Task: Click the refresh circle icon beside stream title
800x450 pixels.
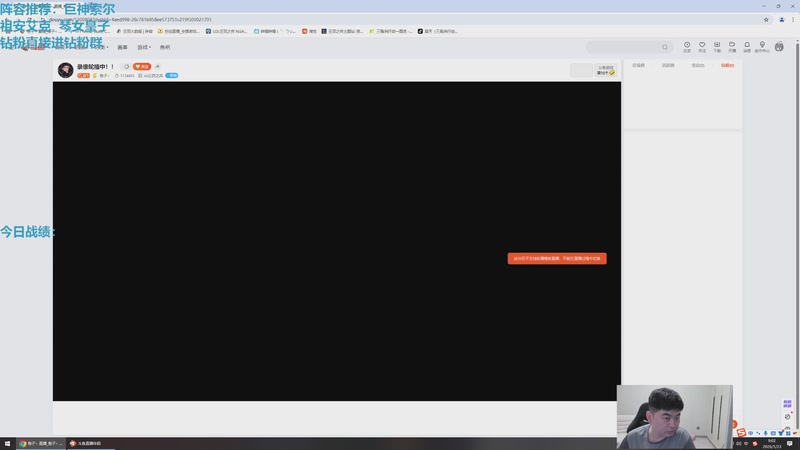Action: pyautogui.click(x=126, y=66)
